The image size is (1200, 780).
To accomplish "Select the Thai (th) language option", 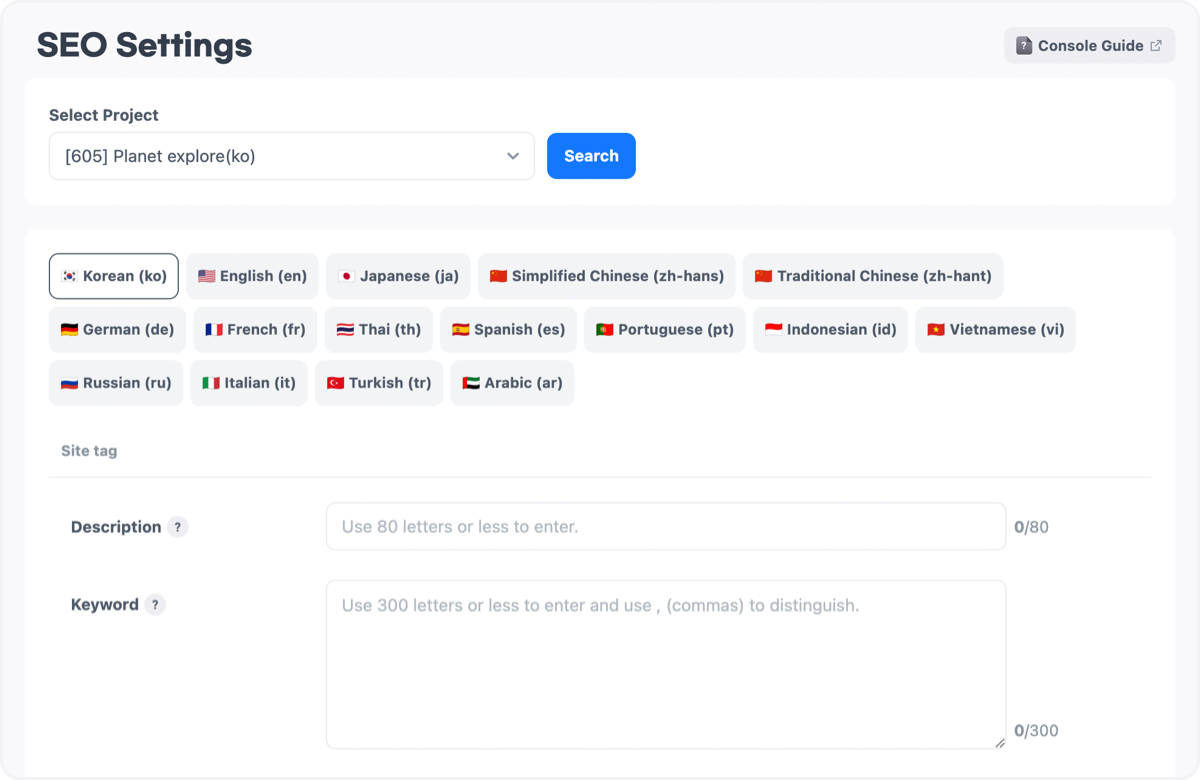I will click(x=379, y=329).
